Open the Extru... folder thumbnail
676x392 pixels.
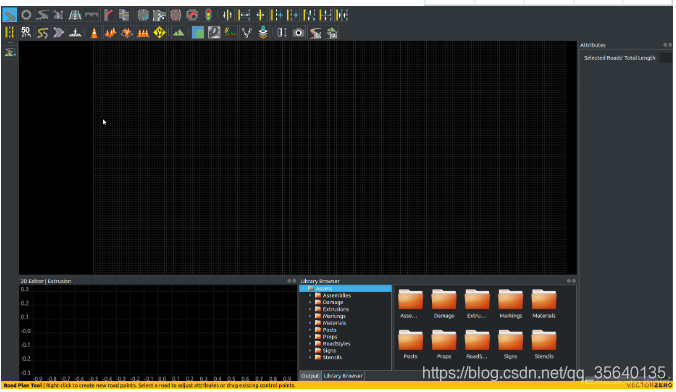(x=477, y=304)
